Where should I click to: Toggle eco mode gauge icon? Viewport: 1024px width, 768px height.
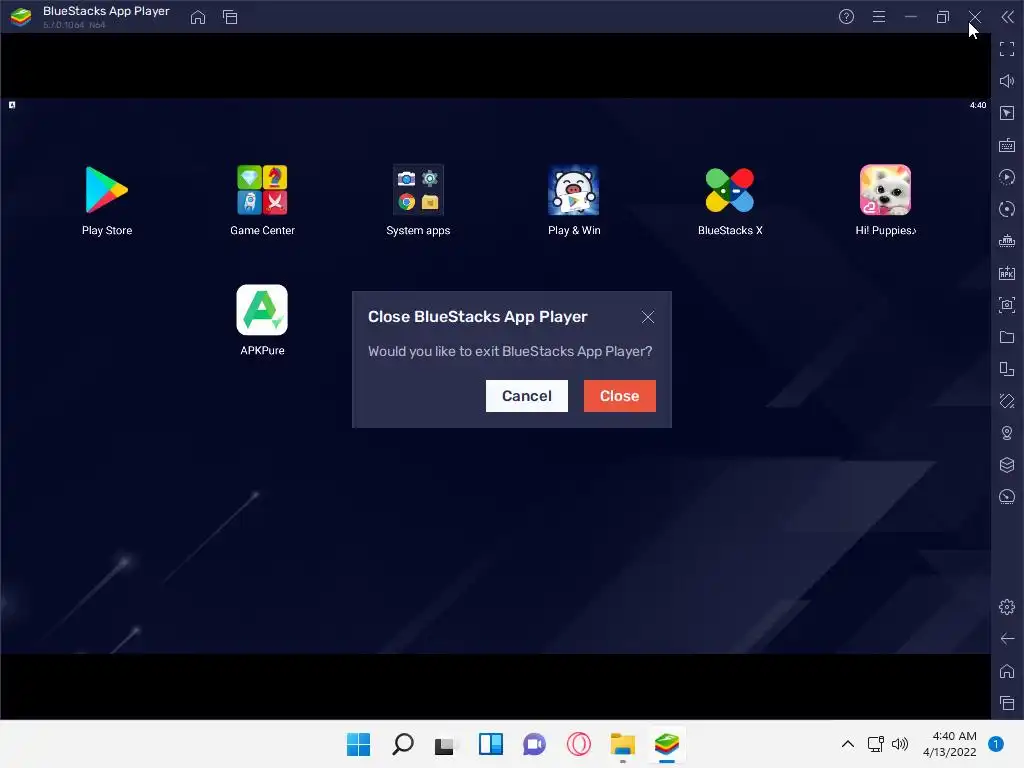(x=1006, y=497)
